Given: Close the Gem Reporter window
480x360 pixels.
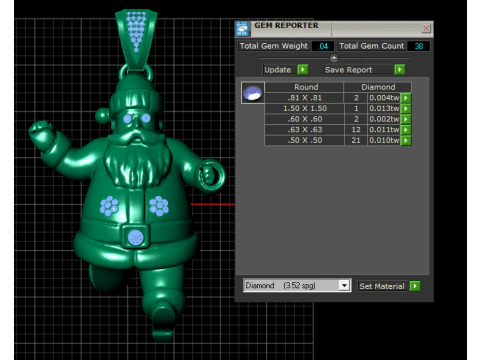Looking at the screenshot, I should click(426, 28).
